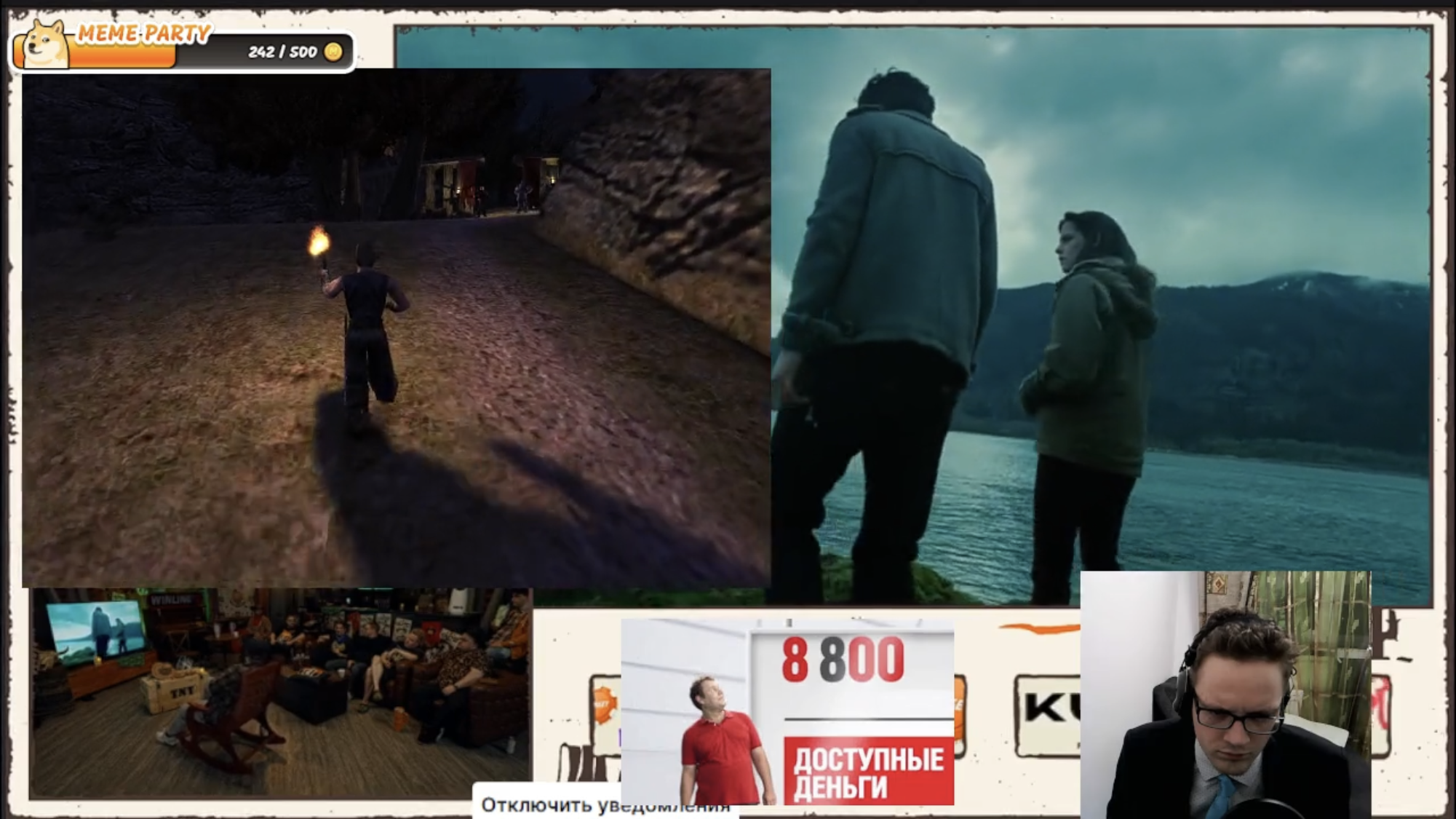Image resolution: width=1456 pixels, height=819 pixels.
Task: Click the gold coin icon
Action: pyautogui.click(x=333, y=52)
